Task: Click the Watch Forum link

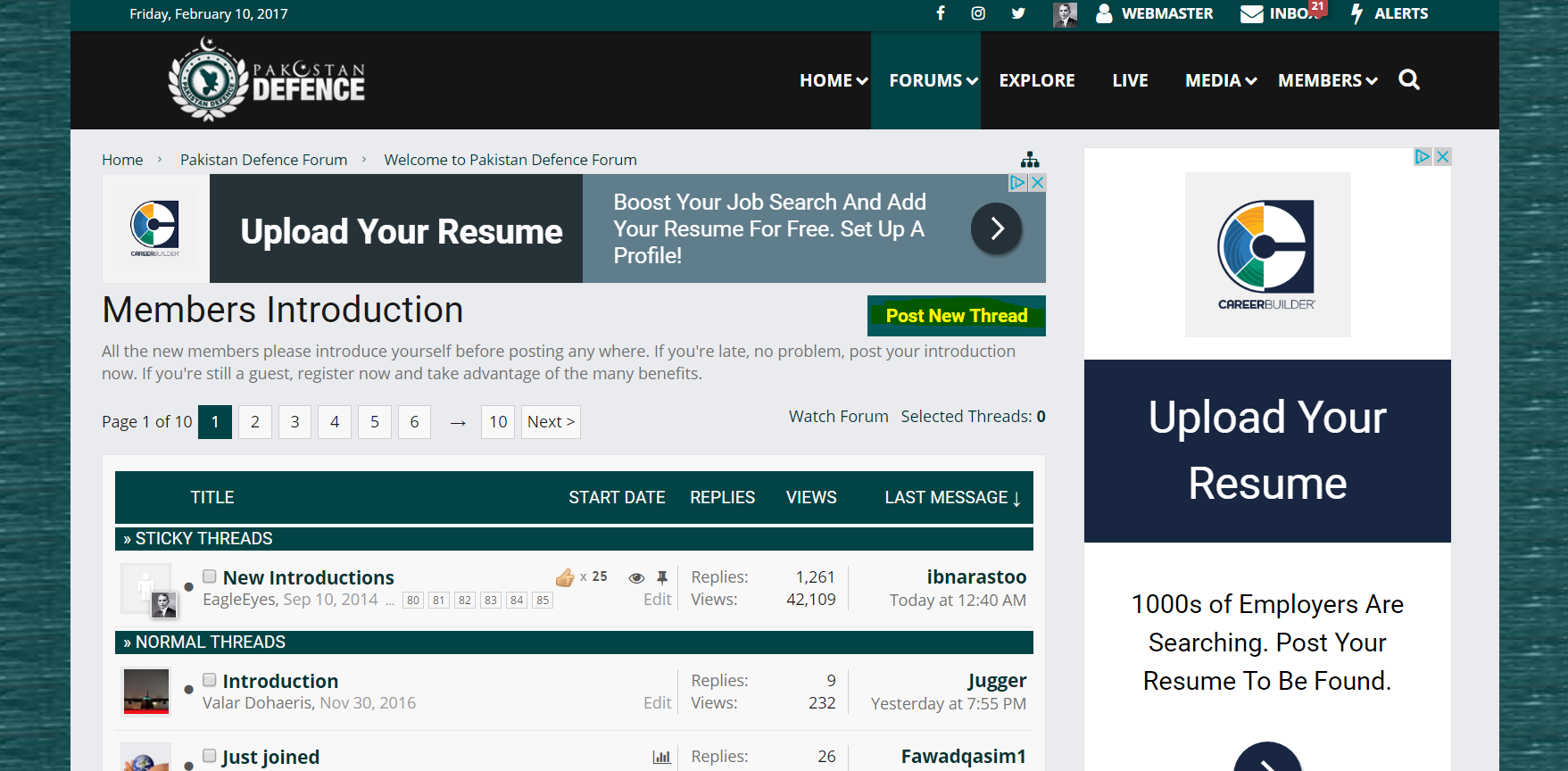Action: coord(839,417)
